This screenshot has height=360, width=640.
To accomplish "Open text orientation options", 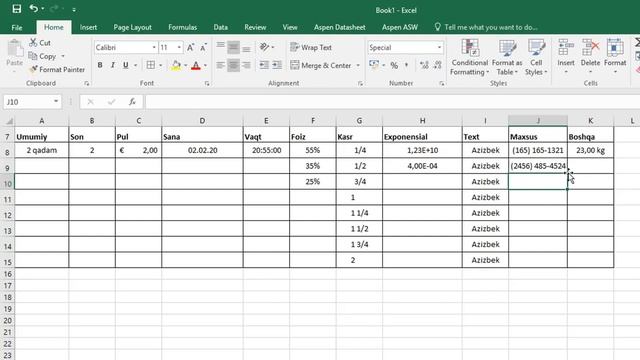I will [x=265, y=47].
